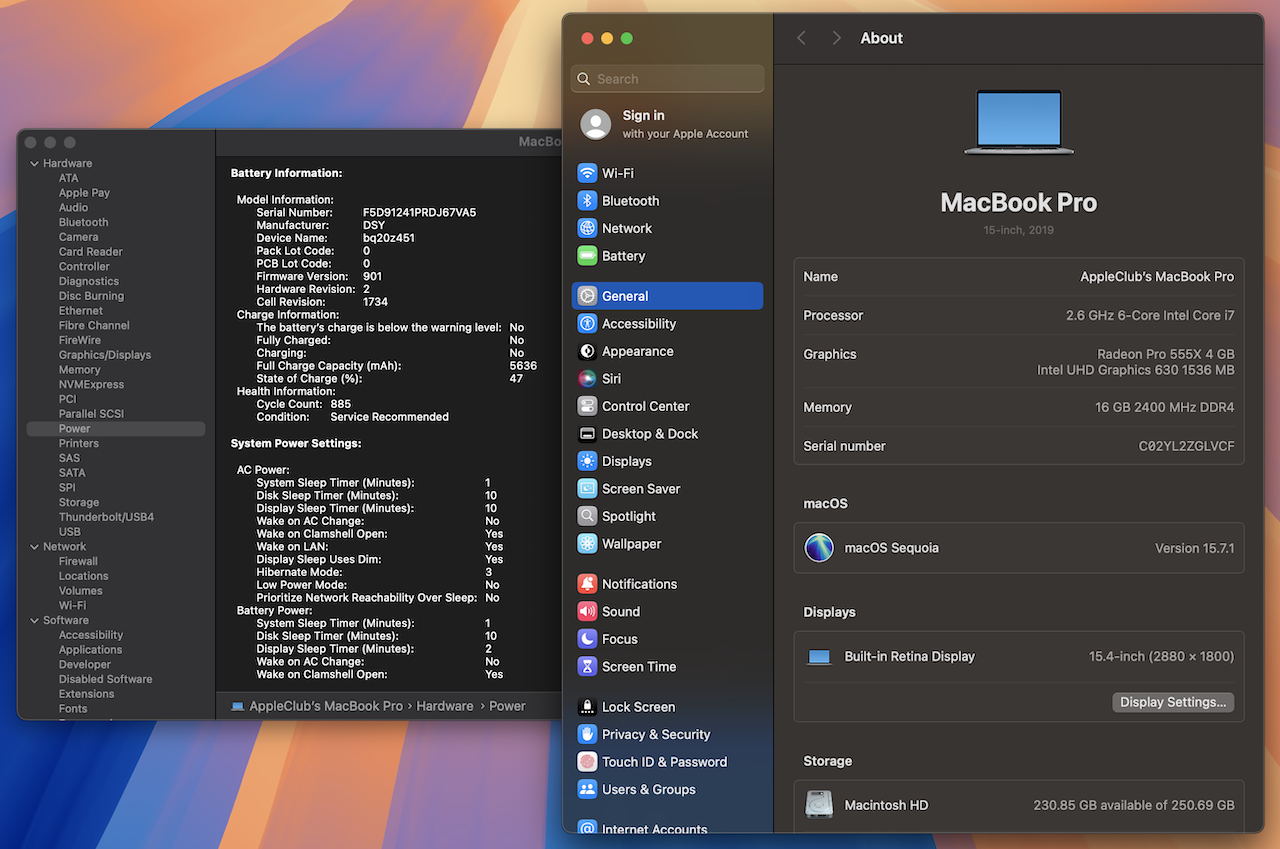Open Bluetooth settings via its icon
The height and width of the screenshot is (849, 1280).
587,201
